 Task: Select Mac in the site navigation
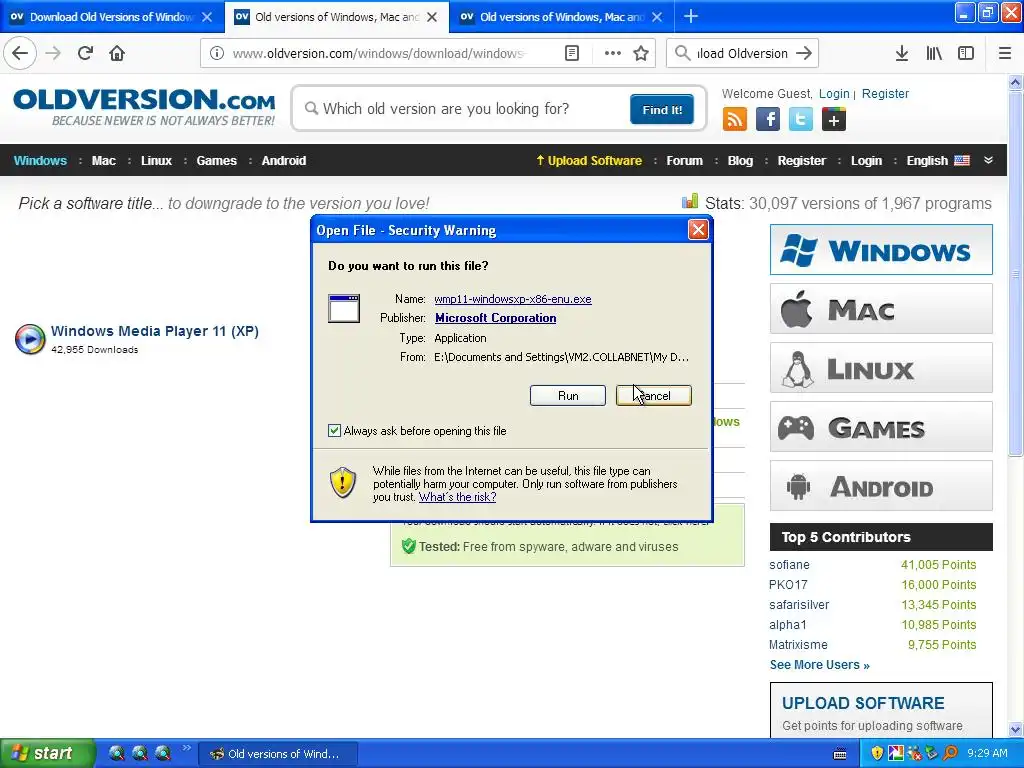tap(104, 161)
